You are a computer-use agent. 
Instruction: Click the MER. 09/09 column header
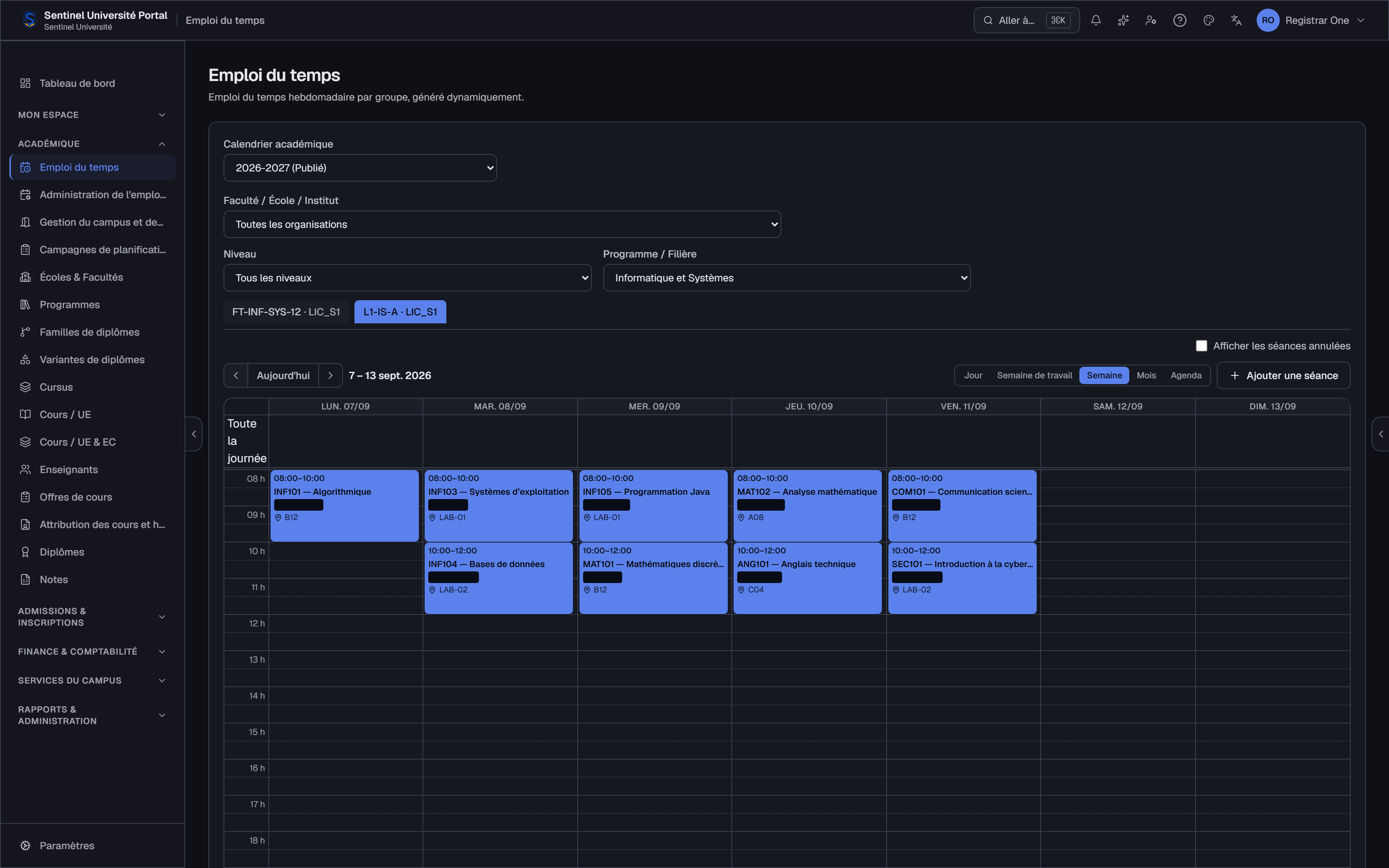(x=654, y=407)
